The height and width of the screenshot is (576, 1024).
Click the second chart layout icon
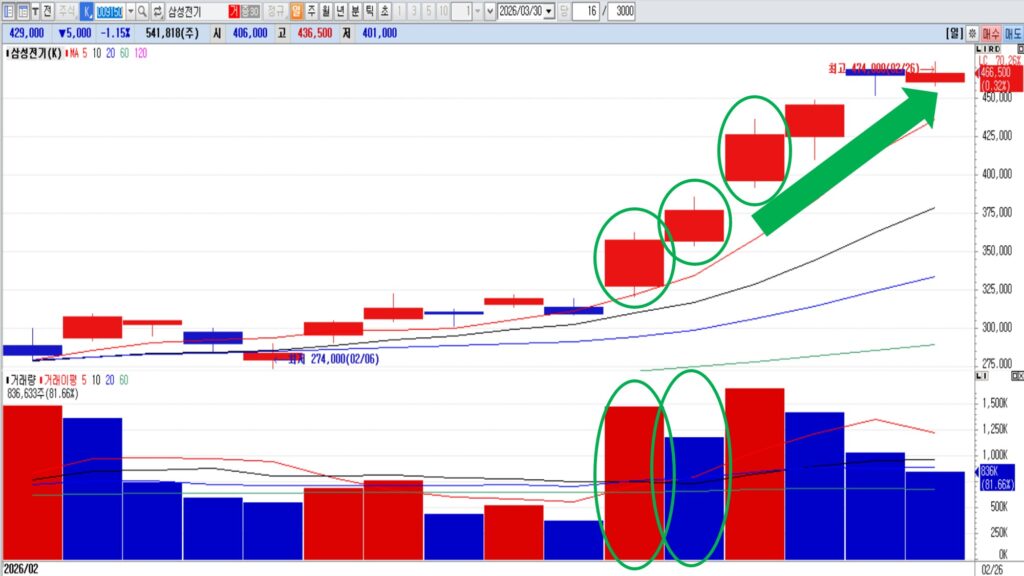(x=22, y=11)
